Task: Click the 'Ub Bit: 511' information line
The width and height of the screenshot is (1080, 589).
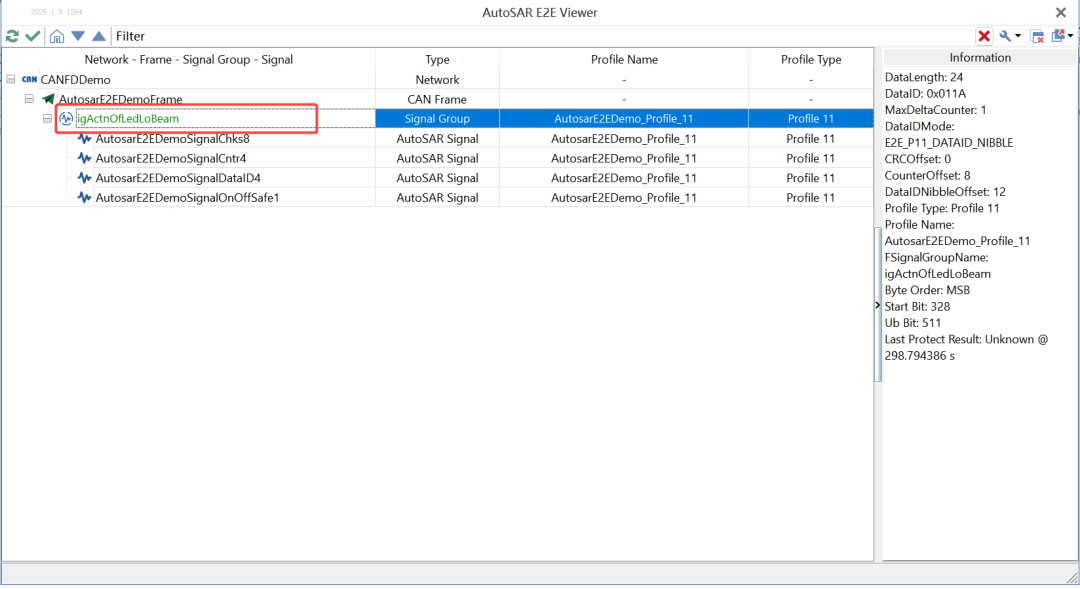Action: 913,323
